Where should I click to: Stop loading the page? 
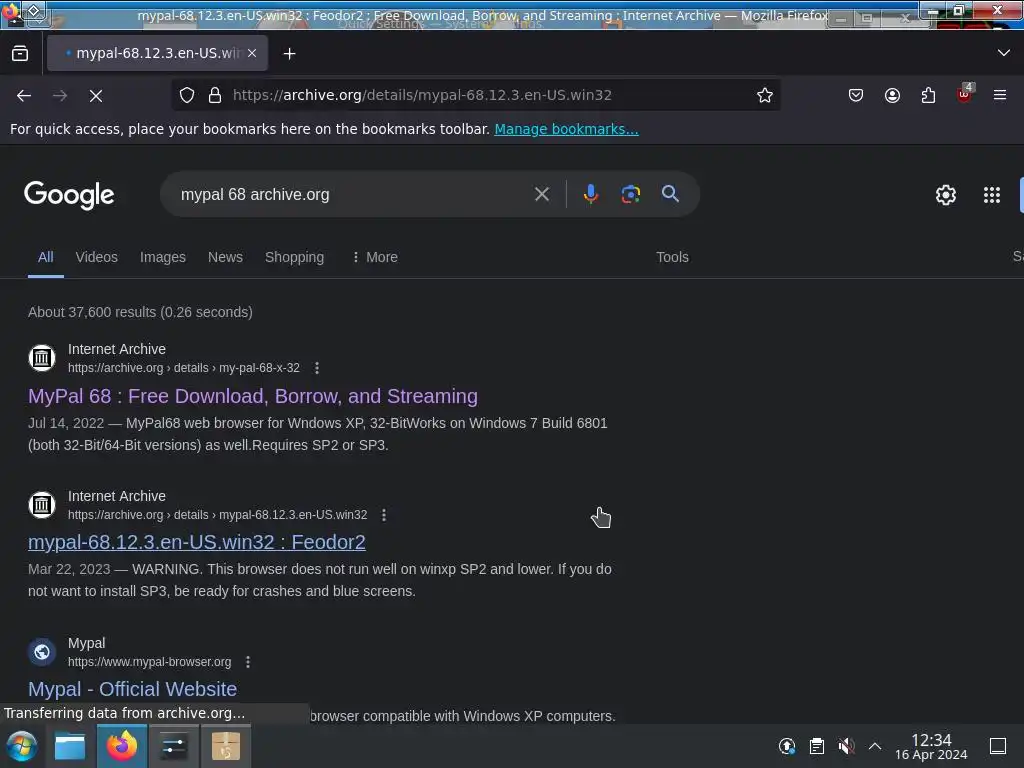click(96, 96)
